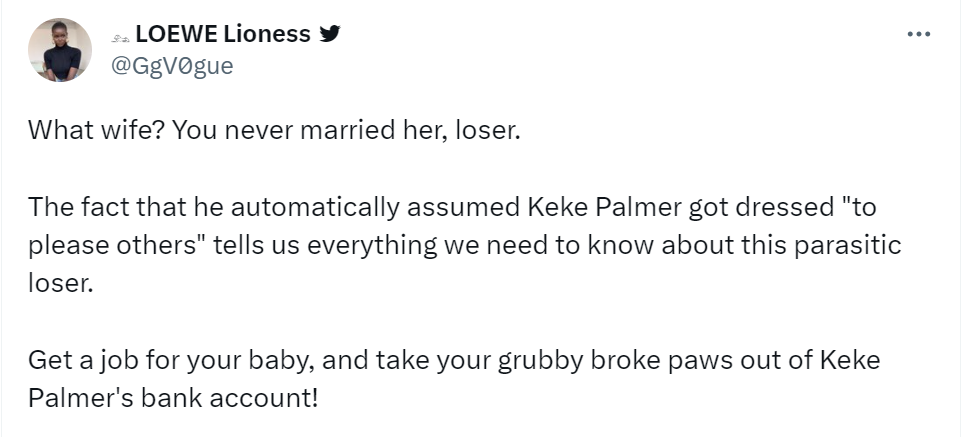Open the circular profile avatar photo
Screen dimensions: 962x437
click(x=61, y=51)
